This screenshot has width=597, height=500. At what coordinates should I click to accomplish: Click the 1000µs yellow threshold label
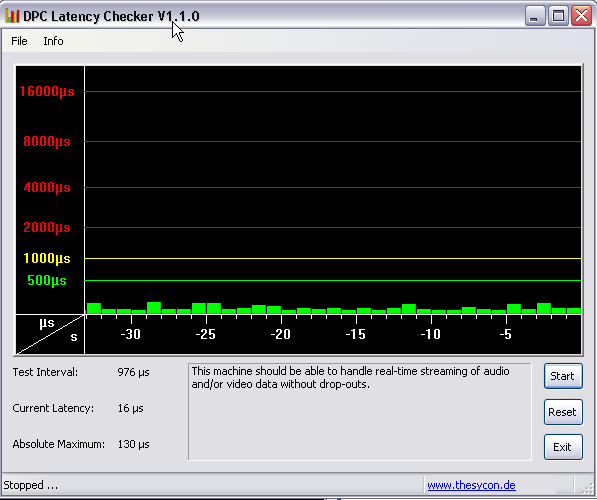[x=47, y=259]
